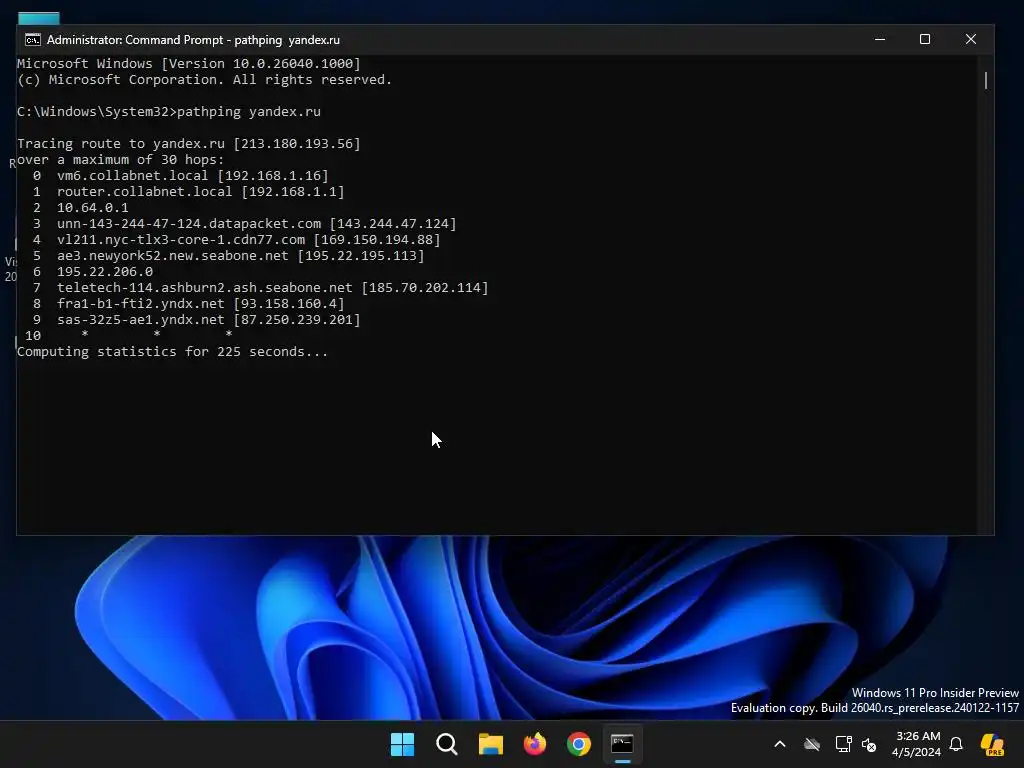Launch Firefox from the taskbar
1024x768 pixels.
(x=535, y=744)
